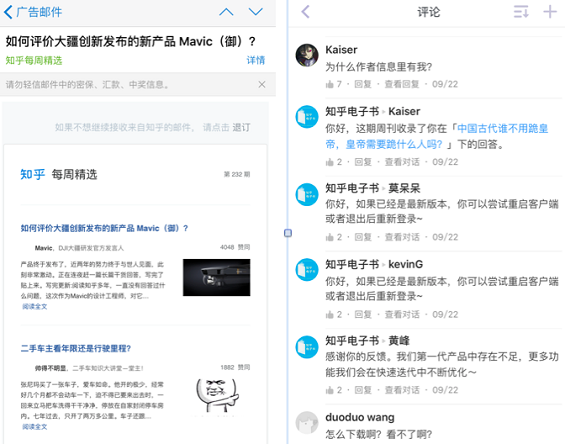Unsubscribe via 退订 link
565x444 pixels.
point(241,127)
